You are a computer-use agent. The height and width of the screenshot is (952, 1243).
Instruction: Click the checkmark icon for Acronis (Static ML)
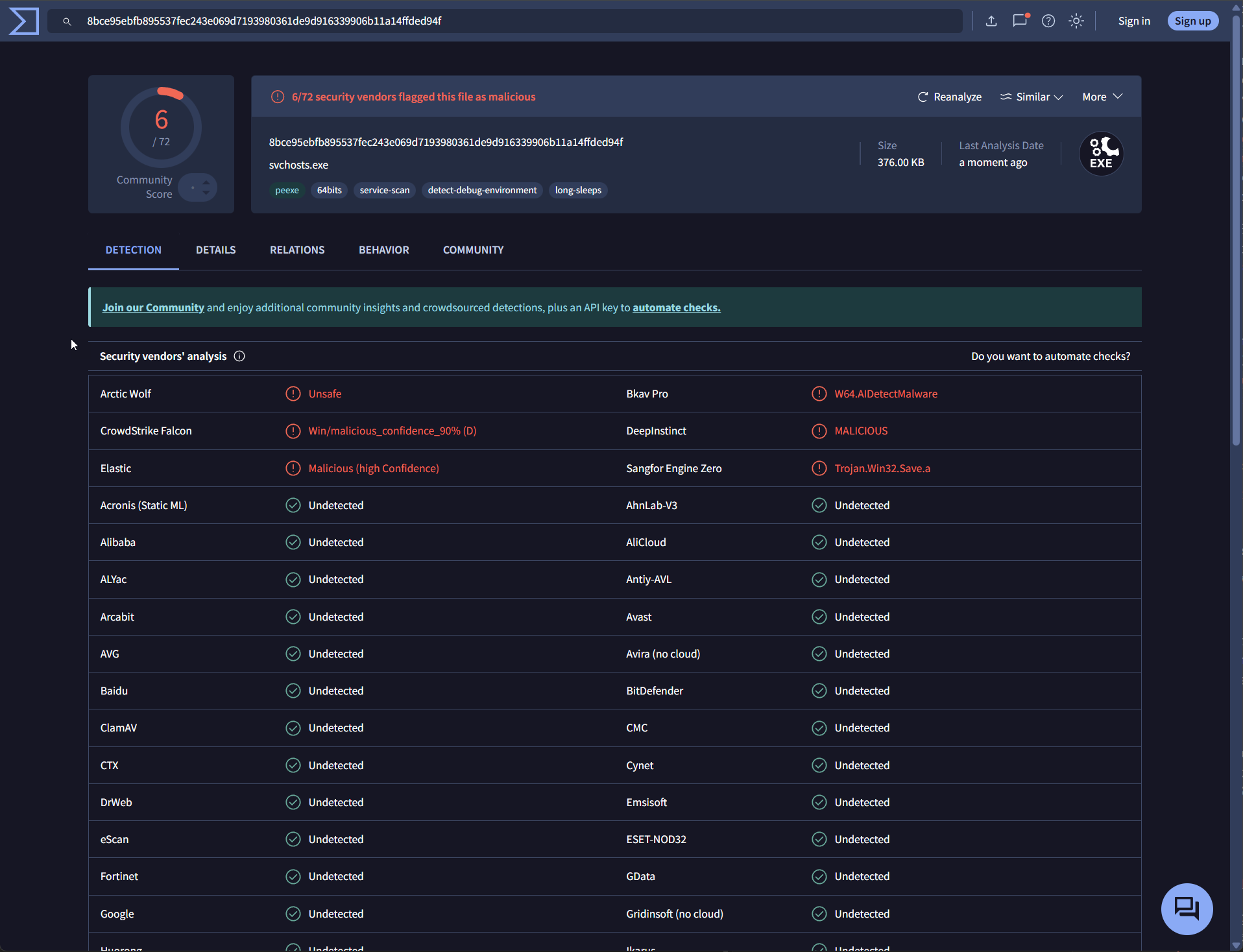point(293,505)
